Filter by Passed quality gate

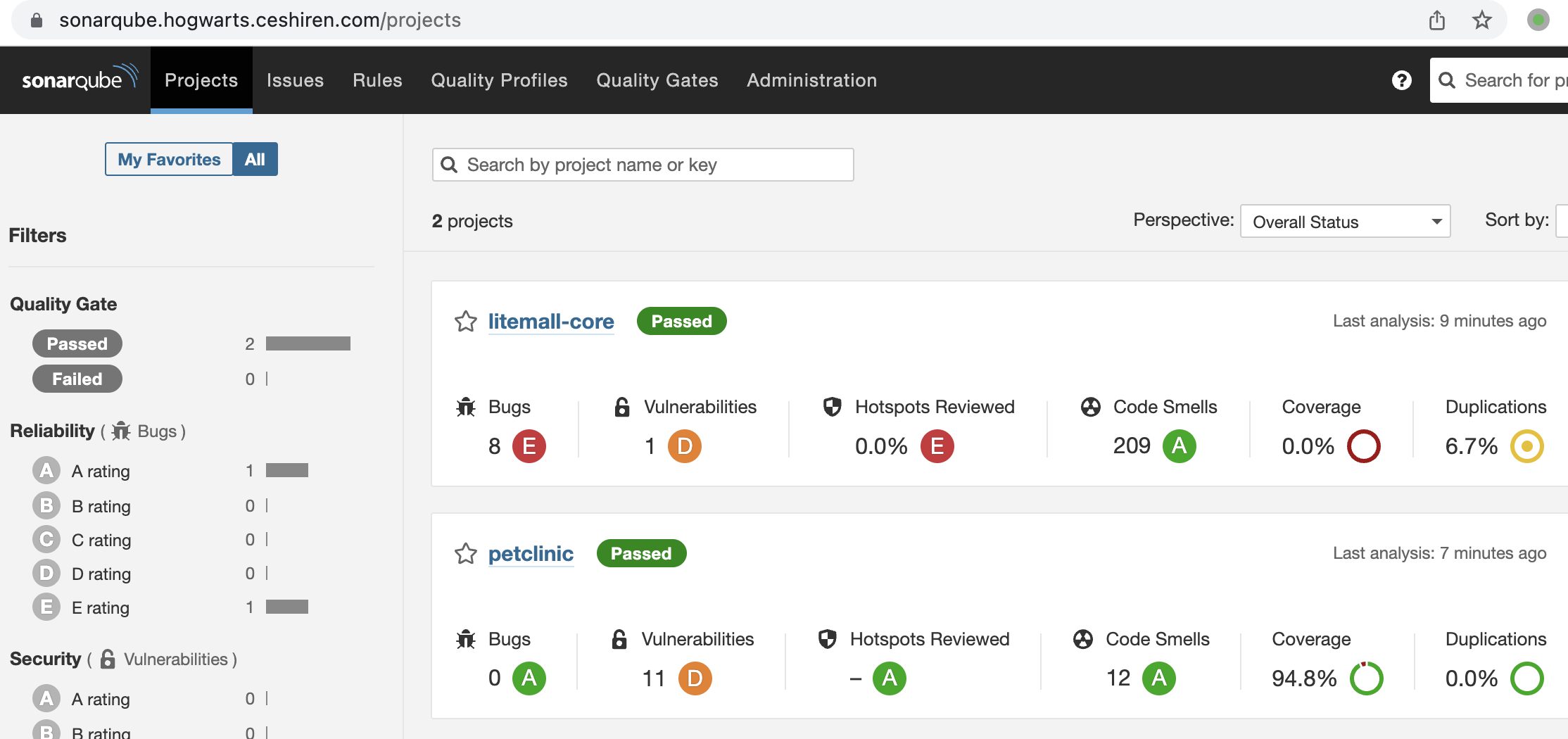click(77, 343)
